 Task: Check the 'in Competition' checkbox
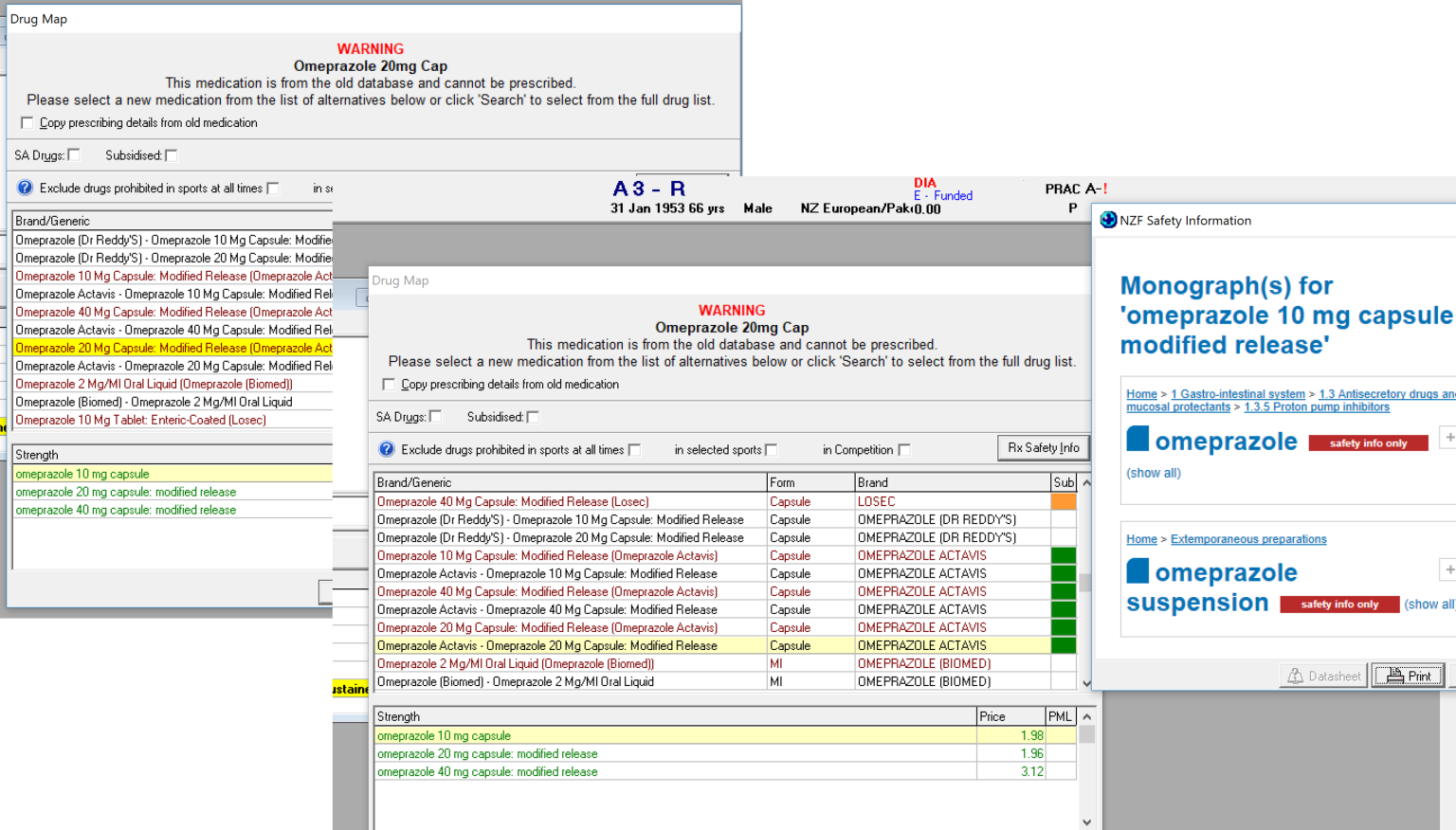(904, 450)
